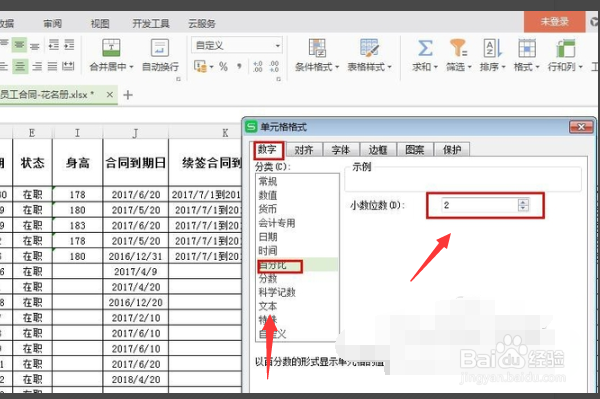Open alignment group dialog launcher icon
The image size is (600, 399).
point(178,79)
